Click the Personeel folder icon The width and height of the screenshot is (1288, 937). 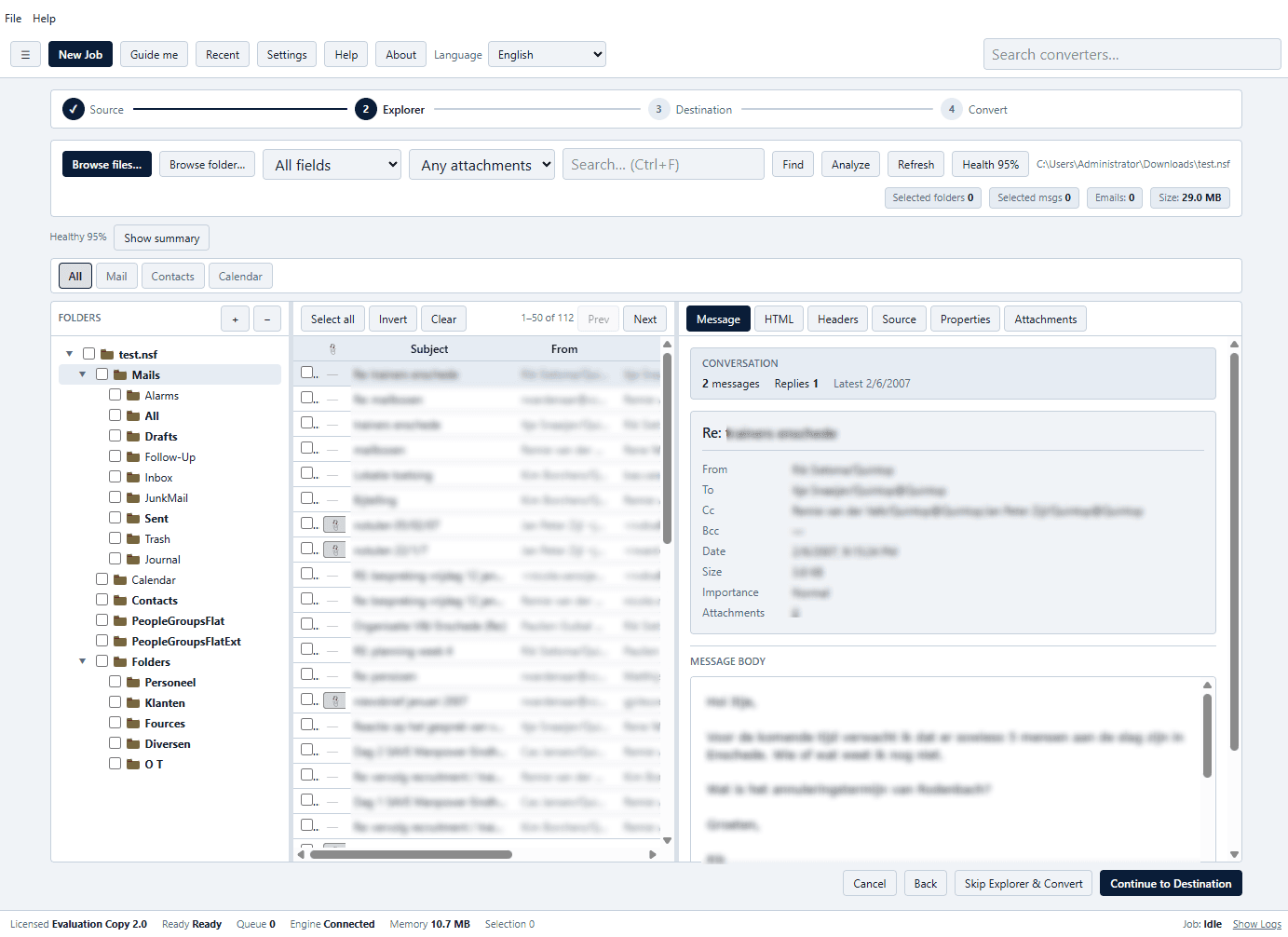click(133, 683)
